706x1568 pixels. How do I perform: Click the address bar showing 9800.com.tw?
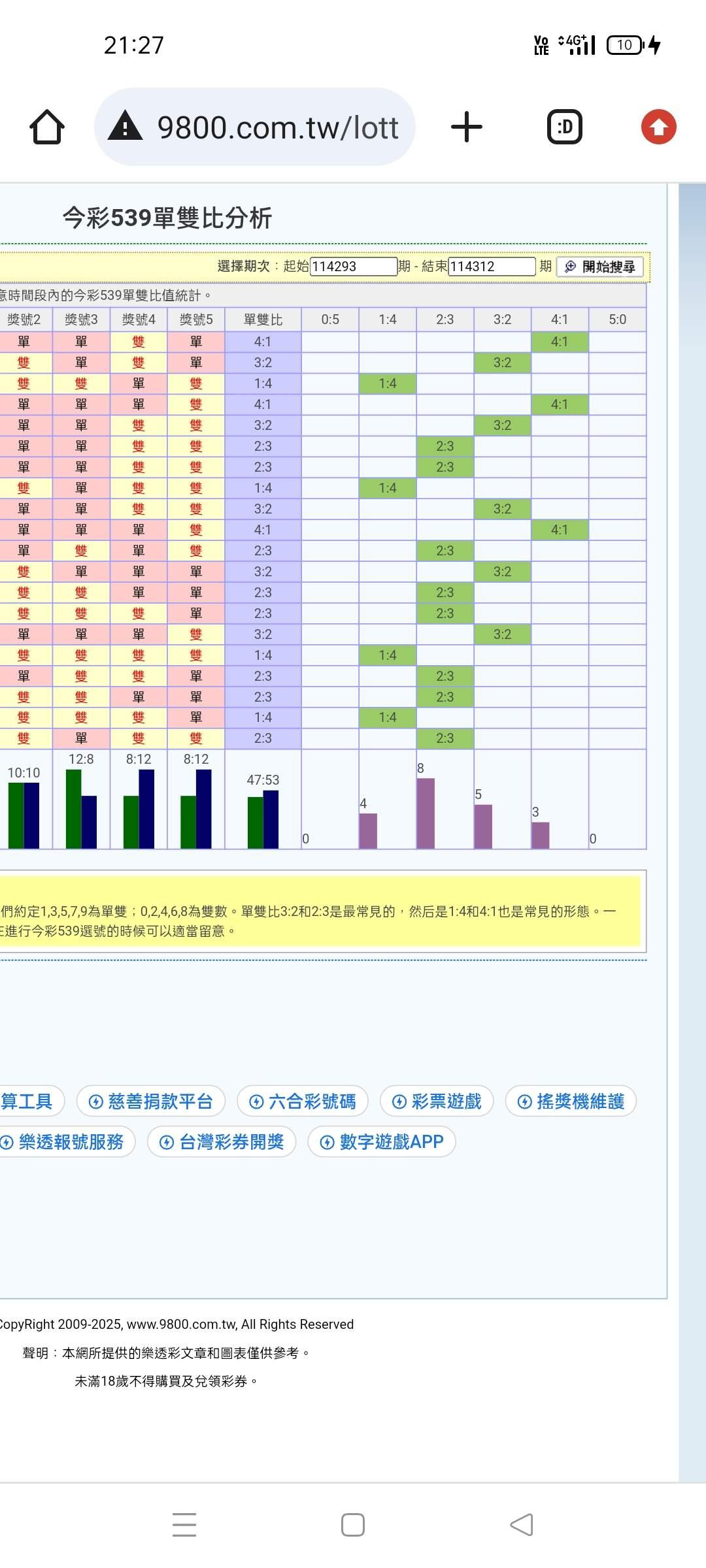pos(255,127)
